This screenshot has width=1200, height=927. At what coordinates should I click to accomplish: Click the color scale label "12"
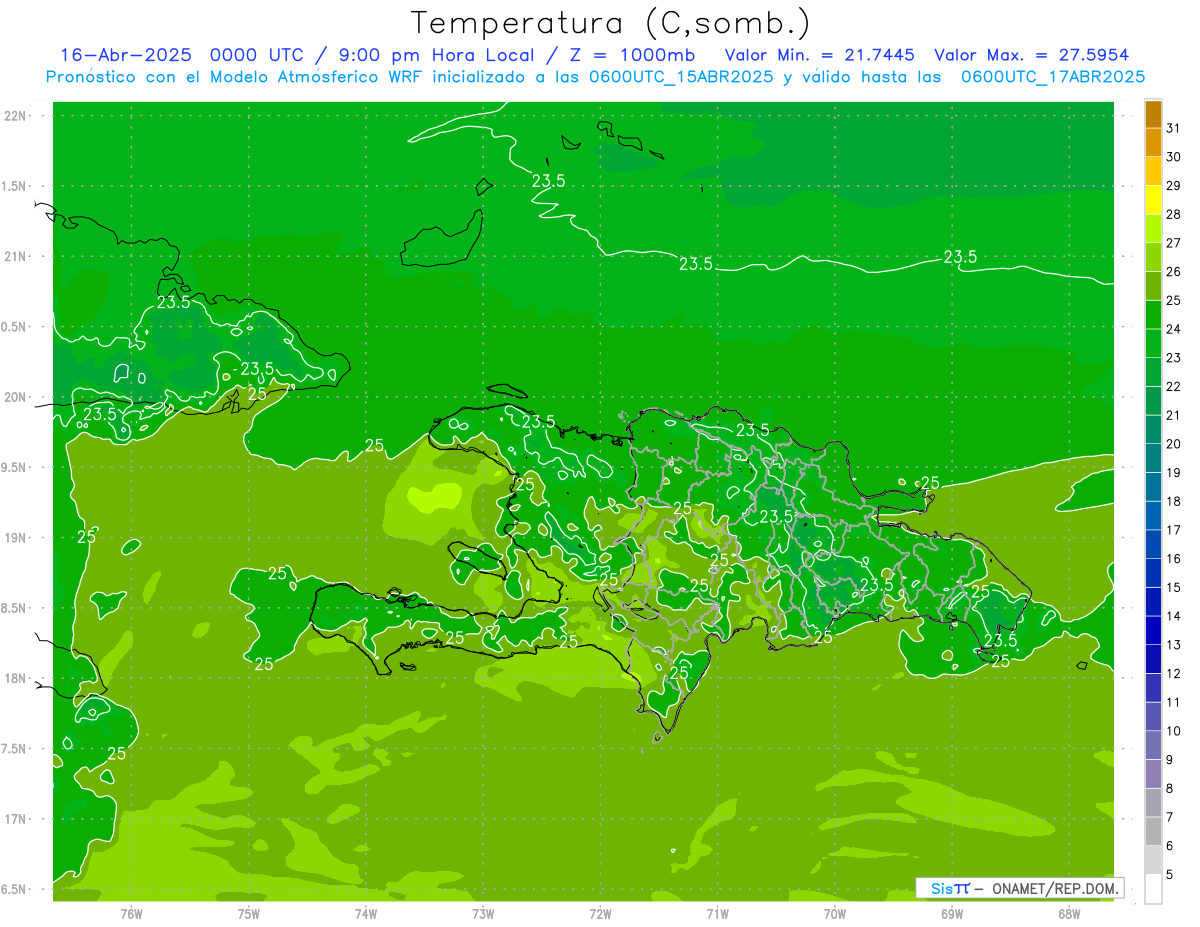(x=1174, y=674)
